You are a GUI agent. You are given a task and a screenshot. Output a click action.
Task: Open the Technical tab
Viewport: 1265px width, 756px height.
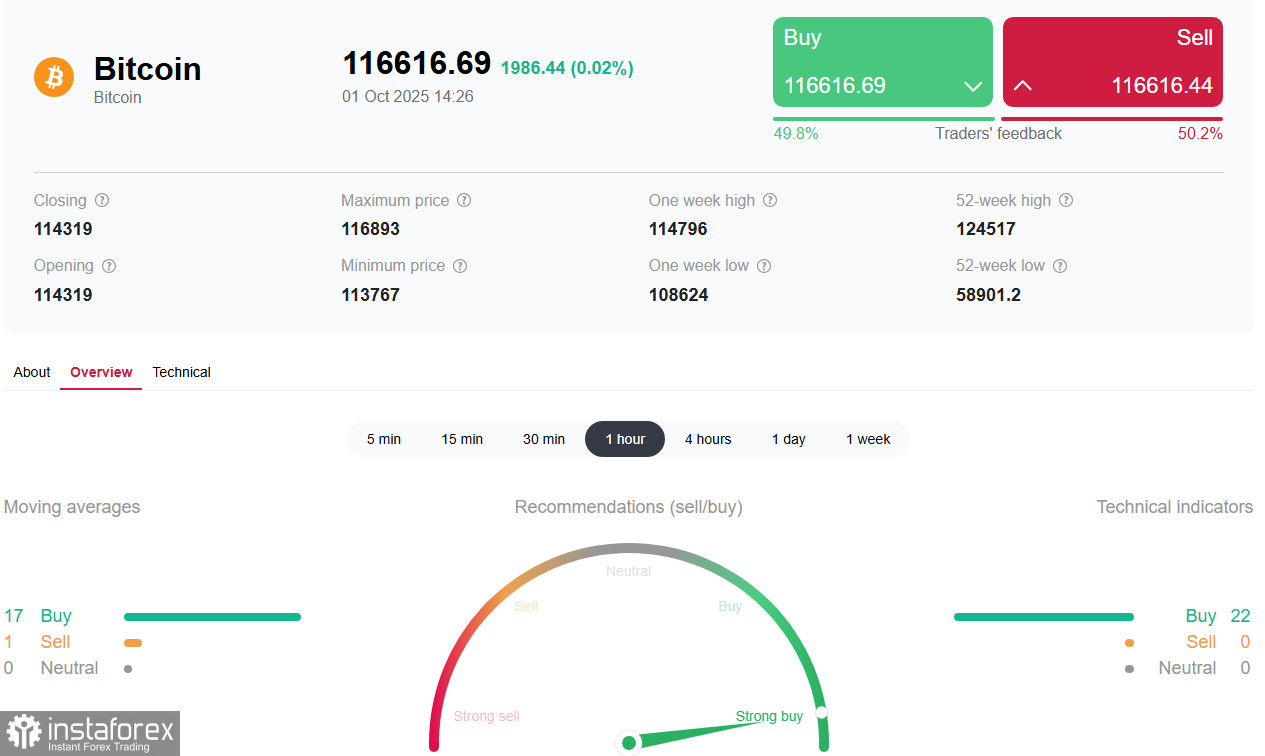click(x=181, y=372)
